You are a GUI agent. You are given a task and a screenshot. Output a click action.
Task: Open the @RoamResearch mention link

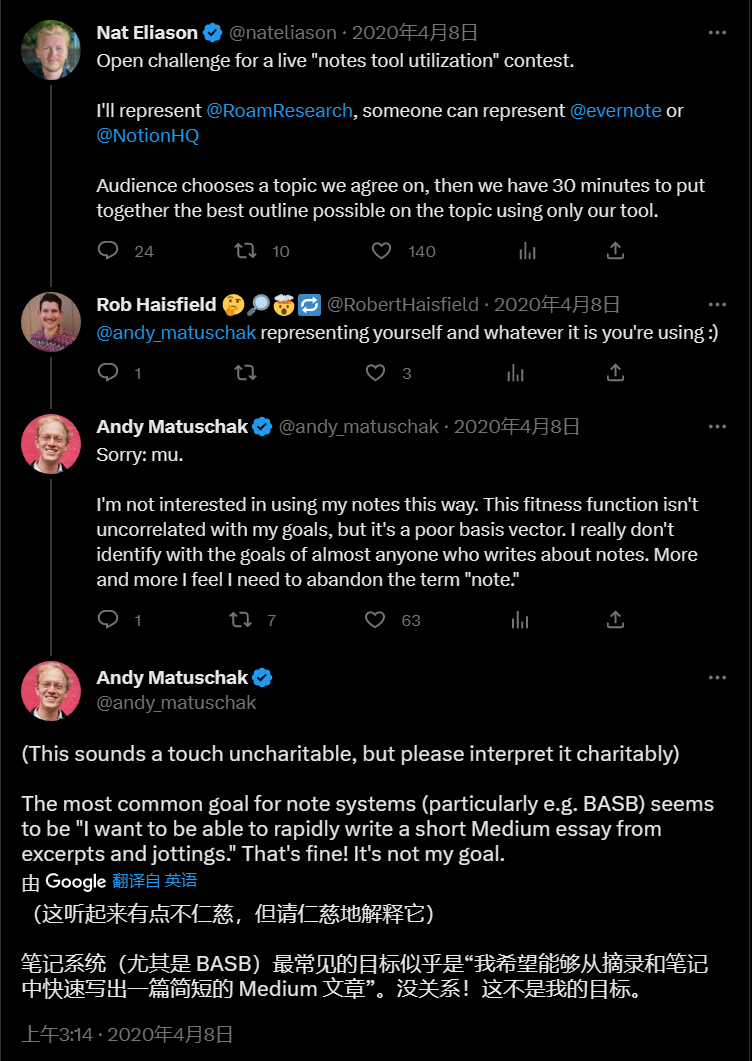click(279, 110)
